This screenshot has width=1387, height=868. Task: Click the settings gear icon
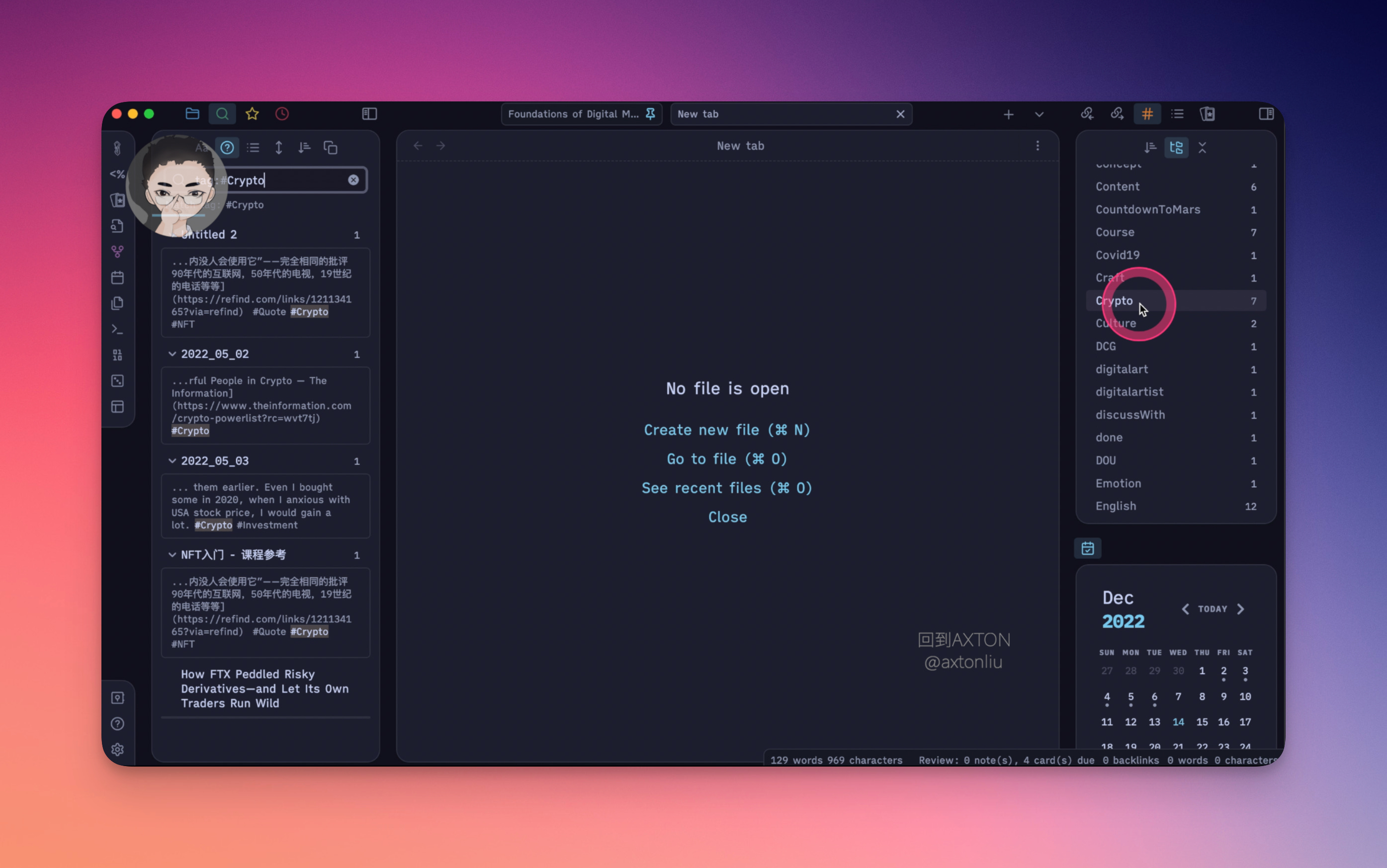click(x=117, y=749)
